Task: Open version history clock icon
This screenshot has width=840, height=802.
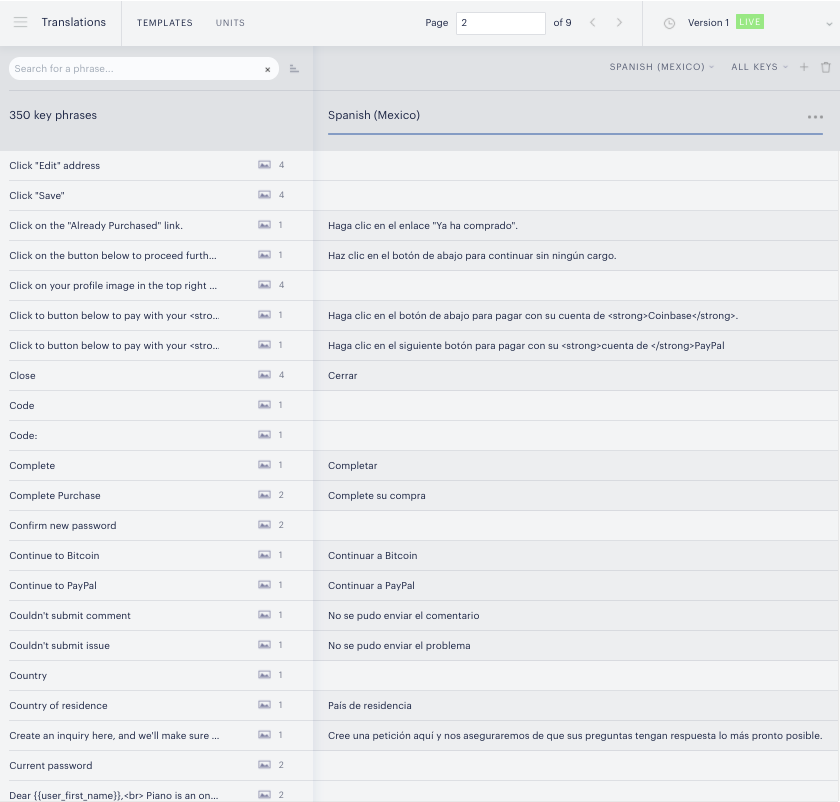Action: click(x=669, y=23)
